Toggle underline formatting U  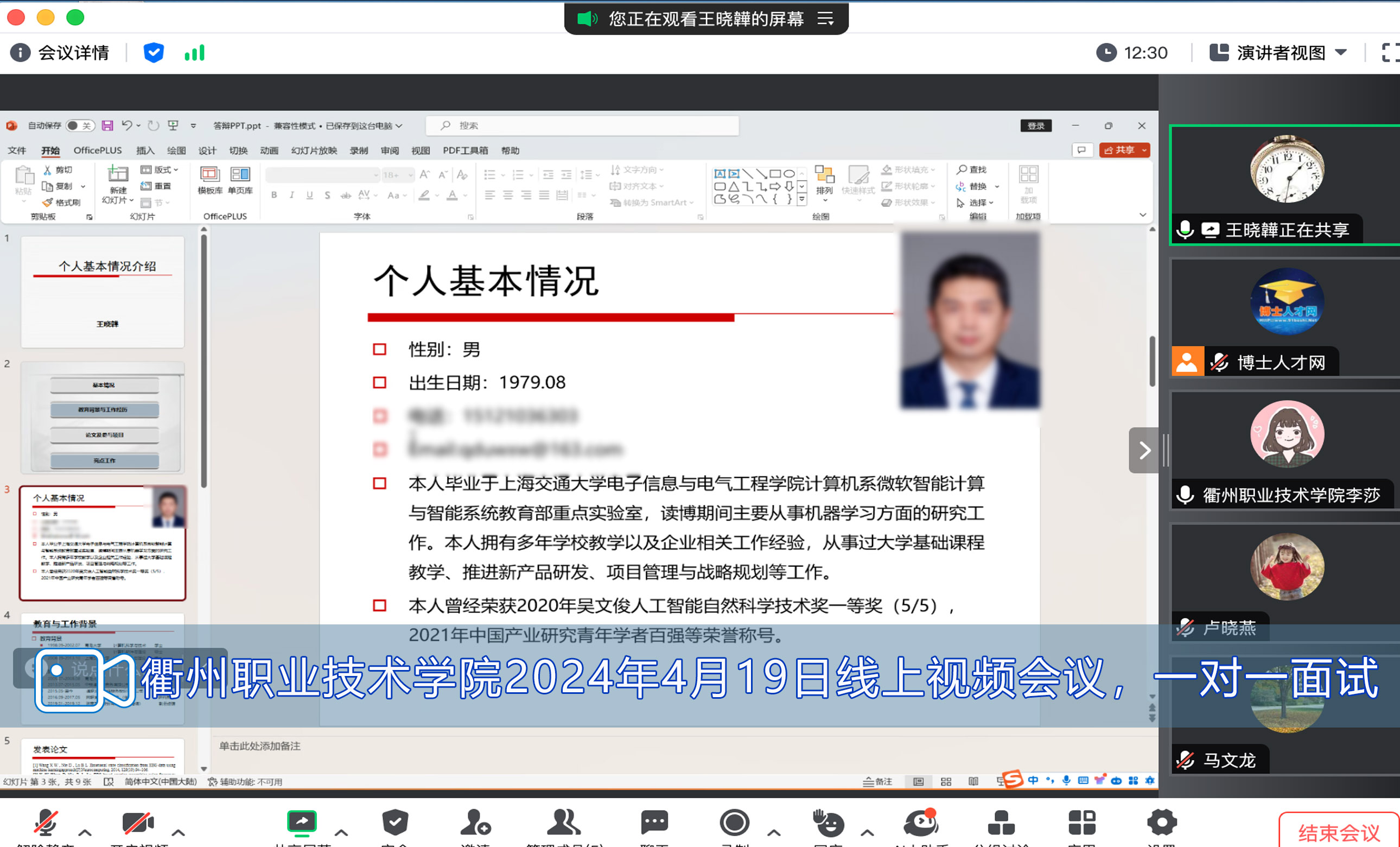[310, 195]
